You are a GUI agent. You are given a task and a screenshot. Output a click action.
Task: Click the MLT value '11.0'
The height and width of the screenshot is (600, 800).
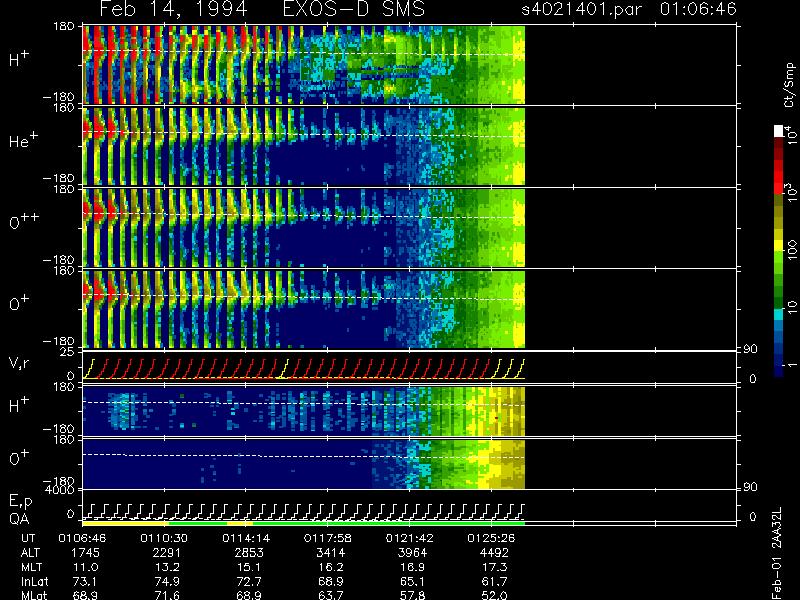(86, 567)
